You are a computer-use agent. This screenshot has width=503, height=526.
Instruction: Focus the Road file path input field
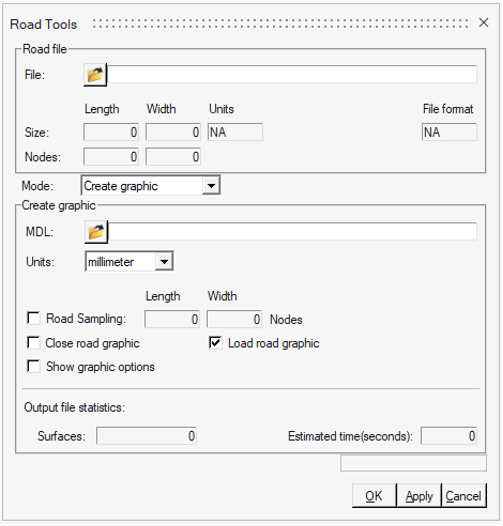click(292, 74)
